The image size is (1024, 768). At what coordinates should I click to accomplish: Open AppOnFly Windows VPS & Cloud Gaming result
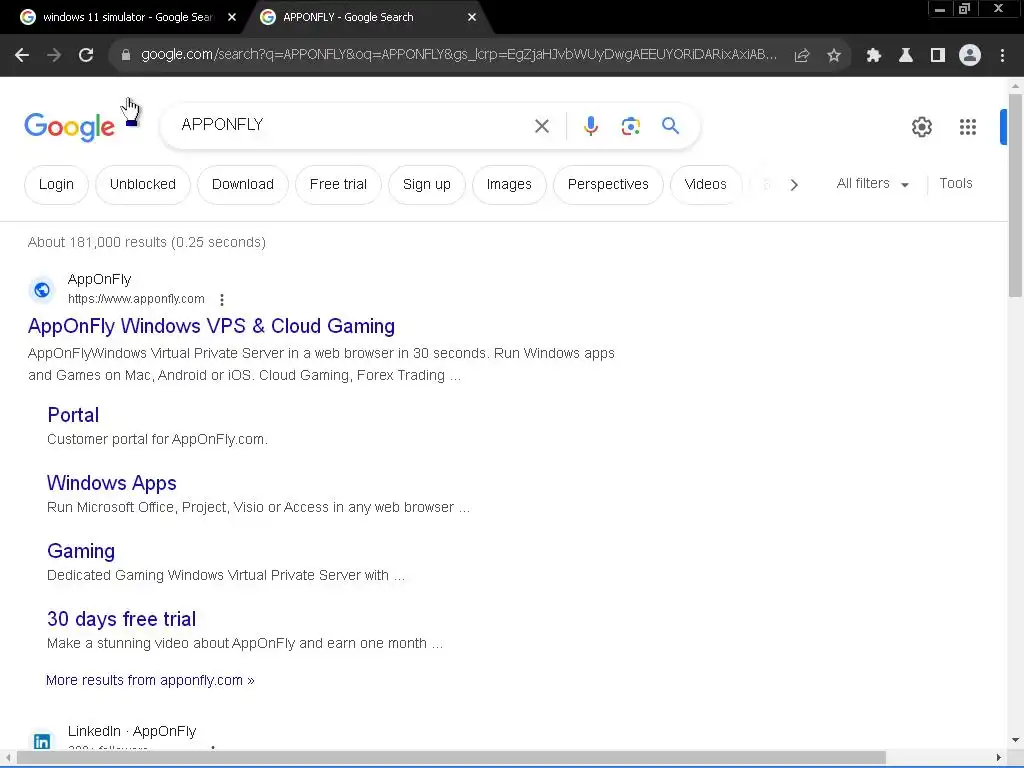click(211, 326)
